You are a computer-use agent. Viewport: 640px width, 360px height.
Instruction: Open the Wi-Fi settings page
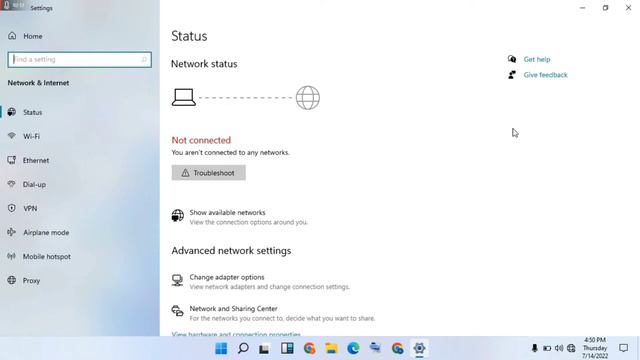(x=31, y=136)
